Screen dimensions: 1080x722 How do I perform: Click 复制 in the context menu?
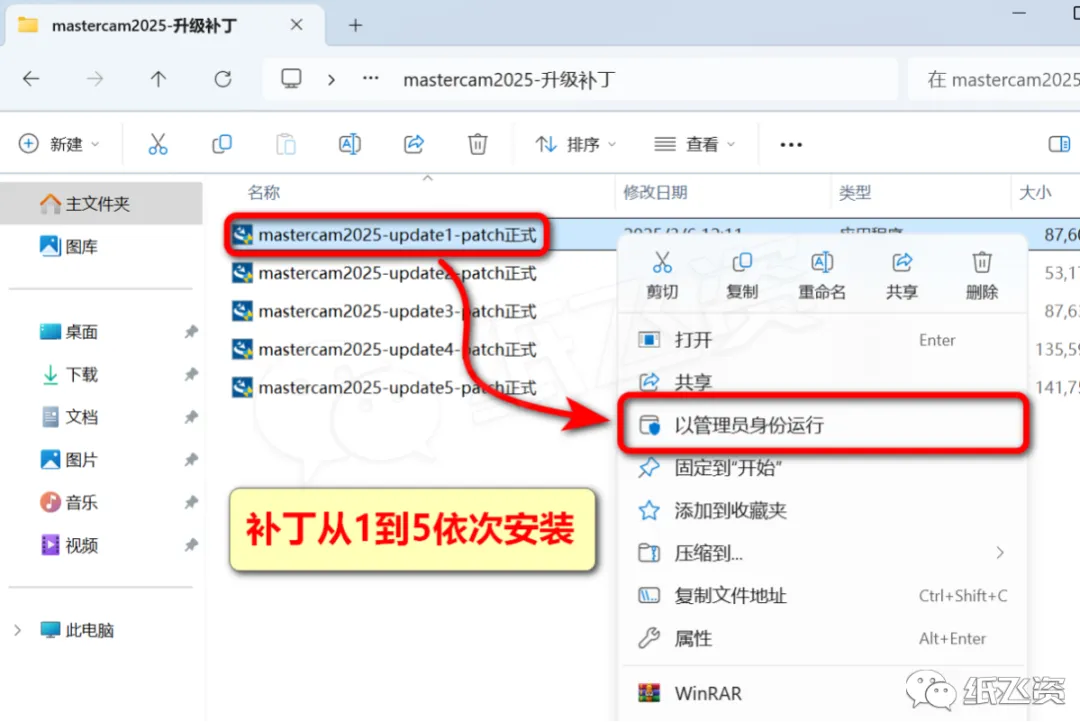(x=742, y=276)
